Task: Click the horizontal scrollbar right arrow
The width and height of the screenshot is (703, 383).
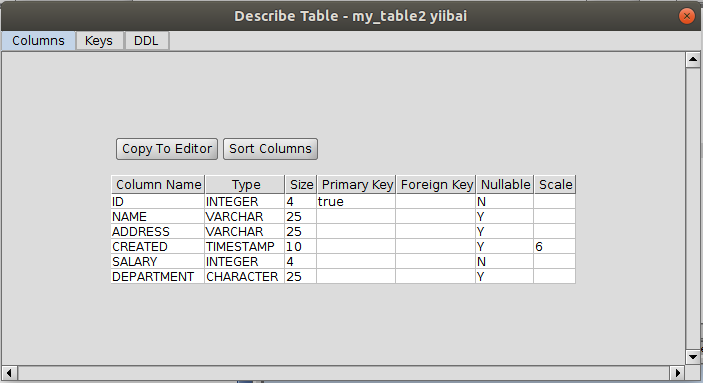Action: point(677,373)
